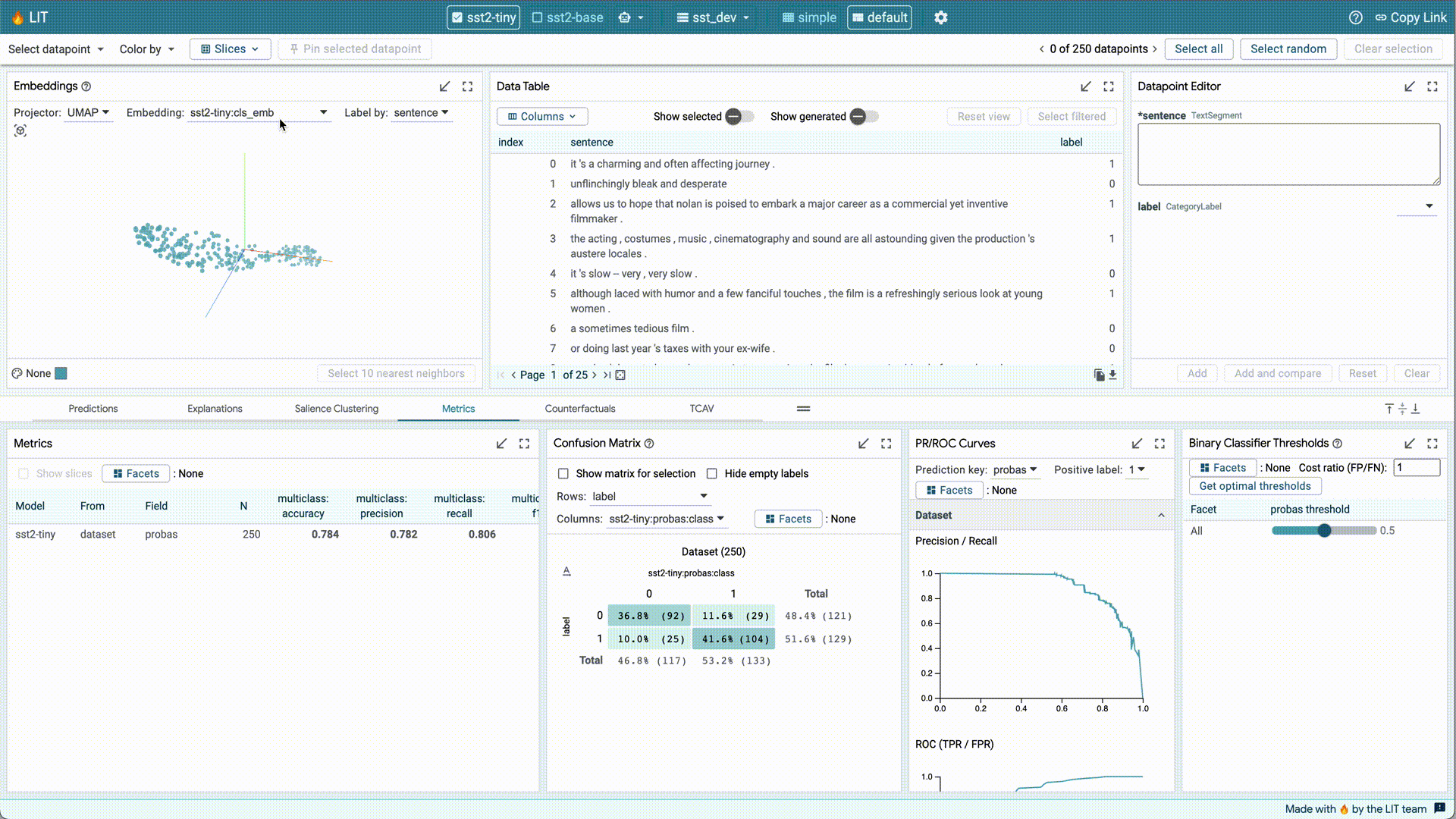Screen dimensions: 1456x819
Task: Click the settings gear icon top toolbar
Action: point(941,17)
